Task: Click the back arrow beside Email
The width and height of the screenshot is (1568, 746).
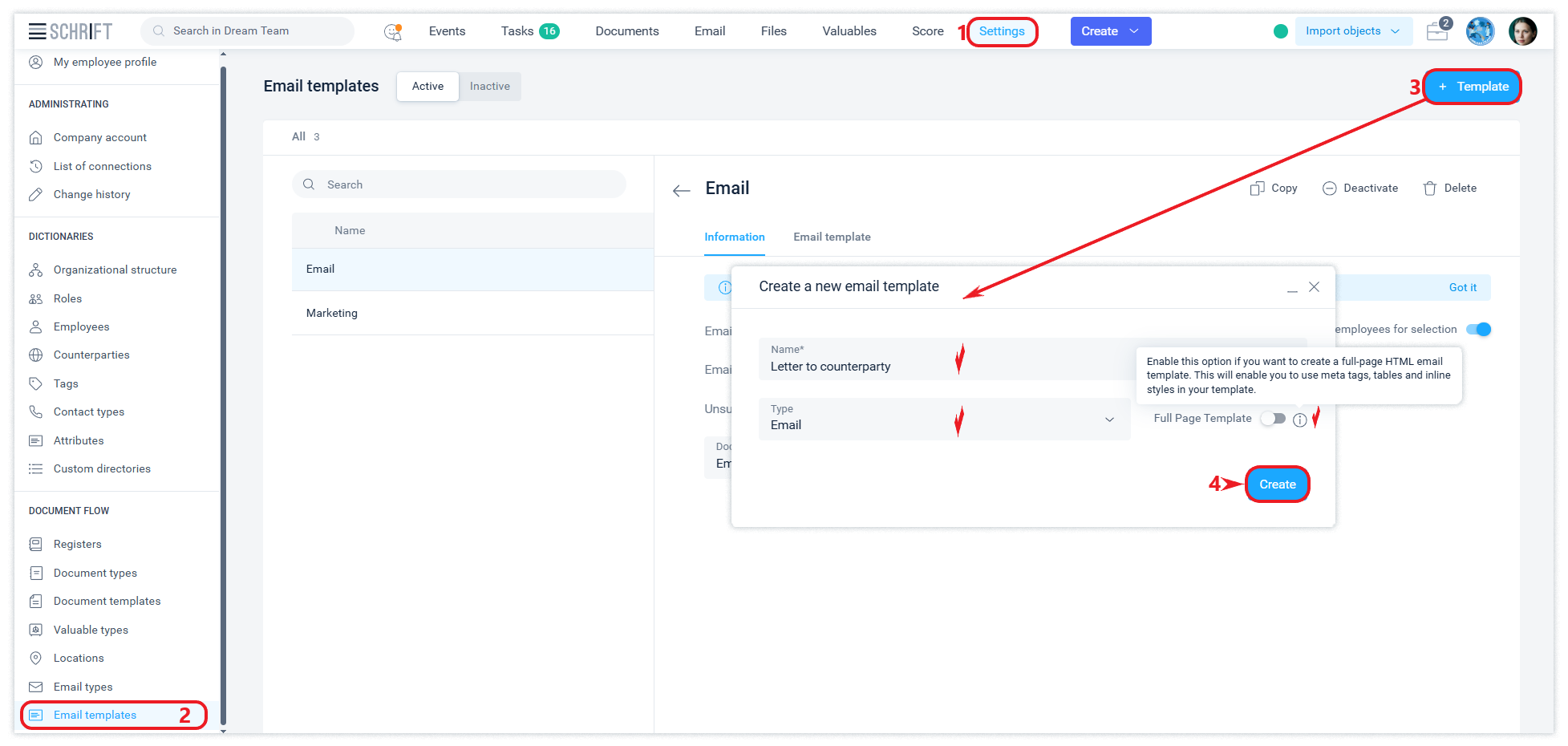Action: [x=681, y=190]
